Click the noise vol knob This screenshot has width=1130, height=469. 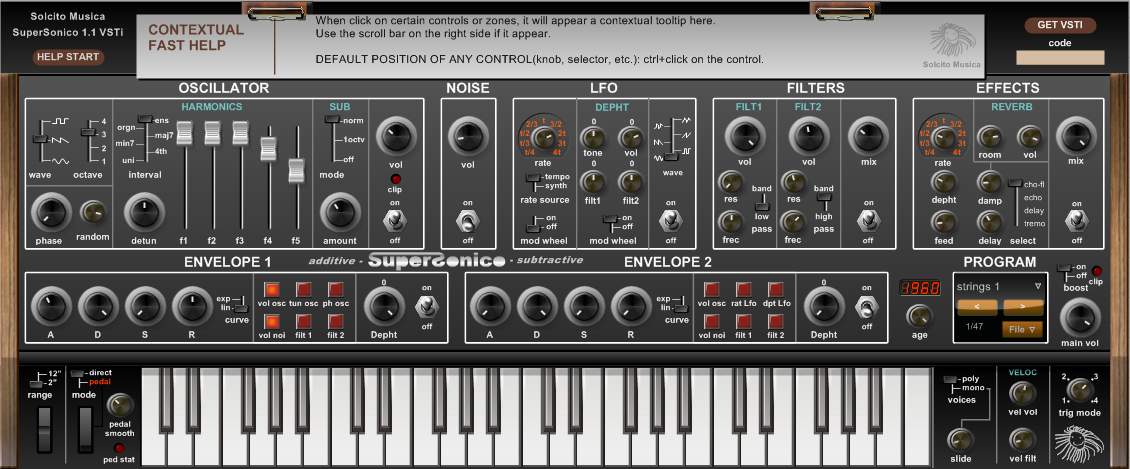click(x=468, y=135)
